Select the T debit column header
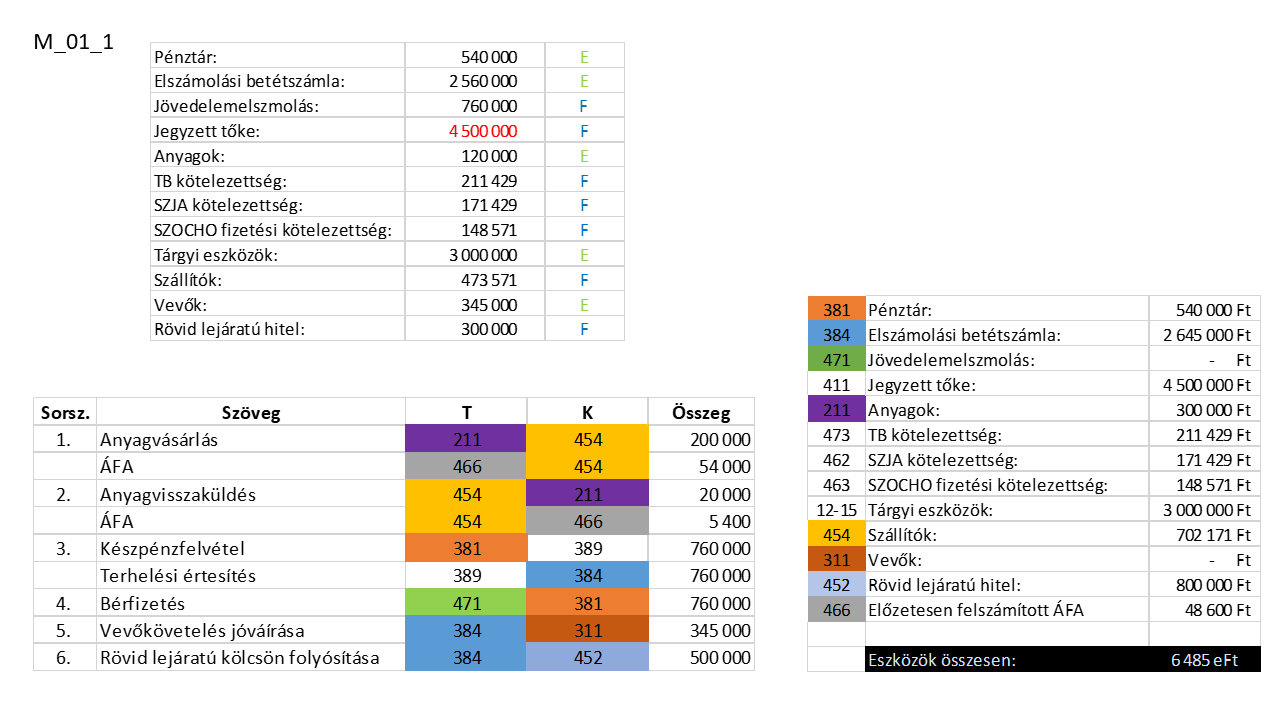 pos(466,412)
